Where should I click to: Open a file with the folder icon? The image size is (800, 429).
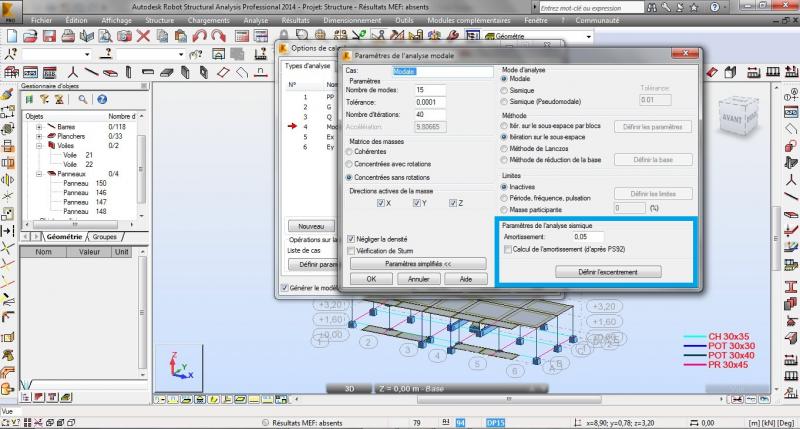[30, 36]
